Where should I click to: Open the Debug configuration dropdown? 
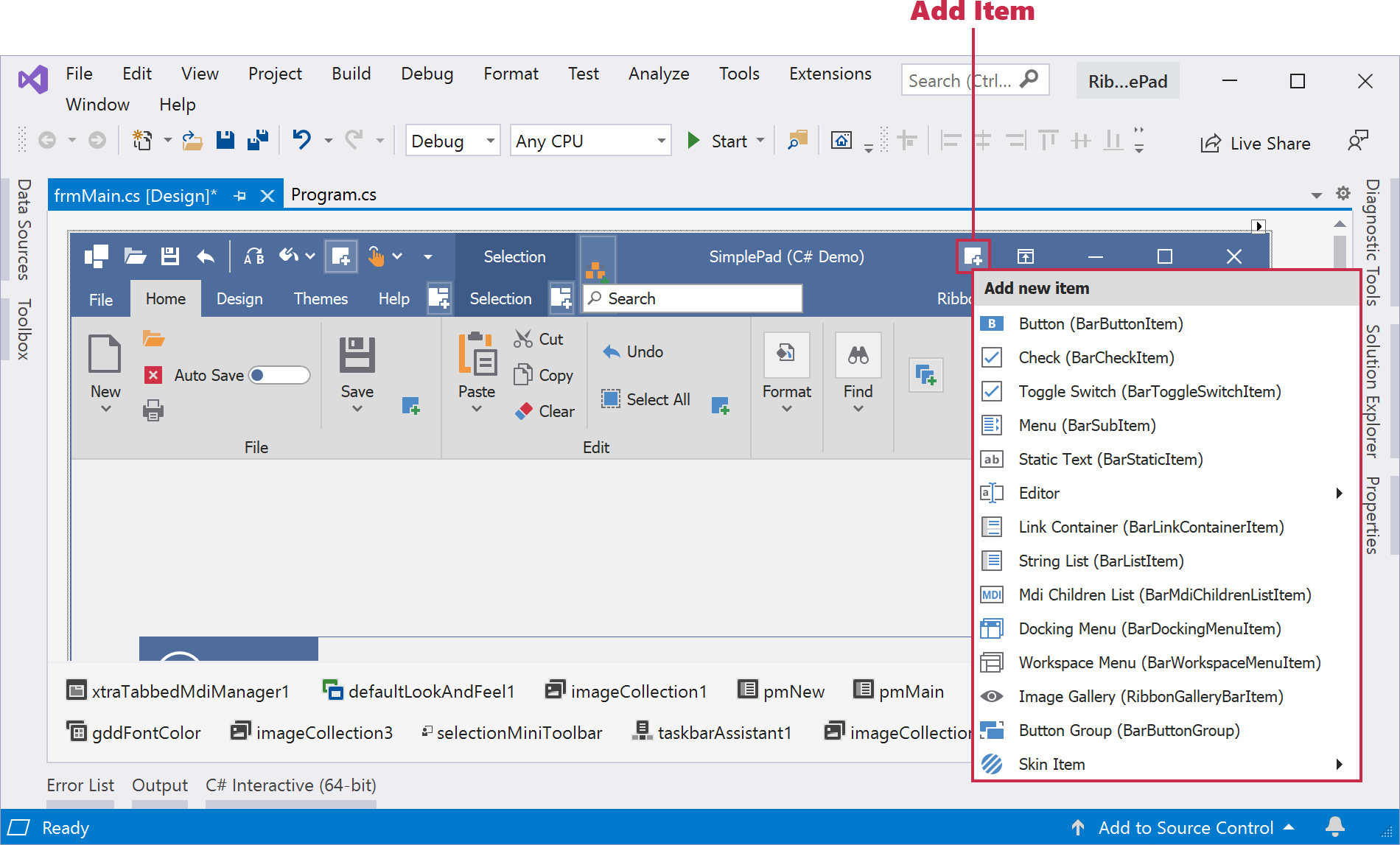(452, 141)
